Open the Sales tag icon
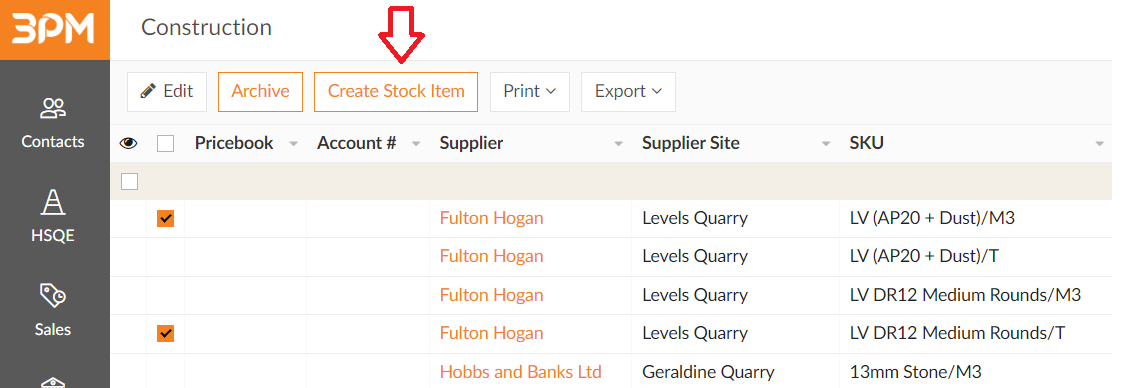1121x388 pixels. coord(53,296)
